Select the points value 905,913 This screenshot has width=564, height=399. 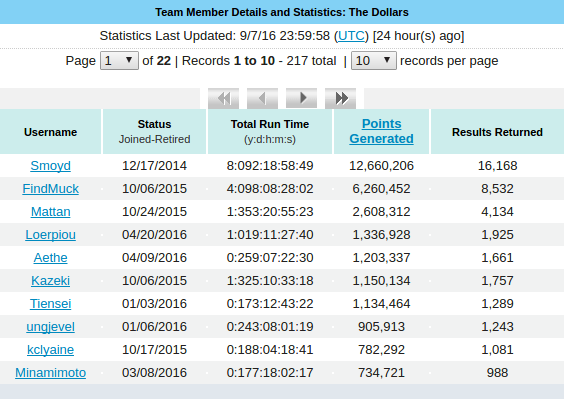(x=381, y=327)
